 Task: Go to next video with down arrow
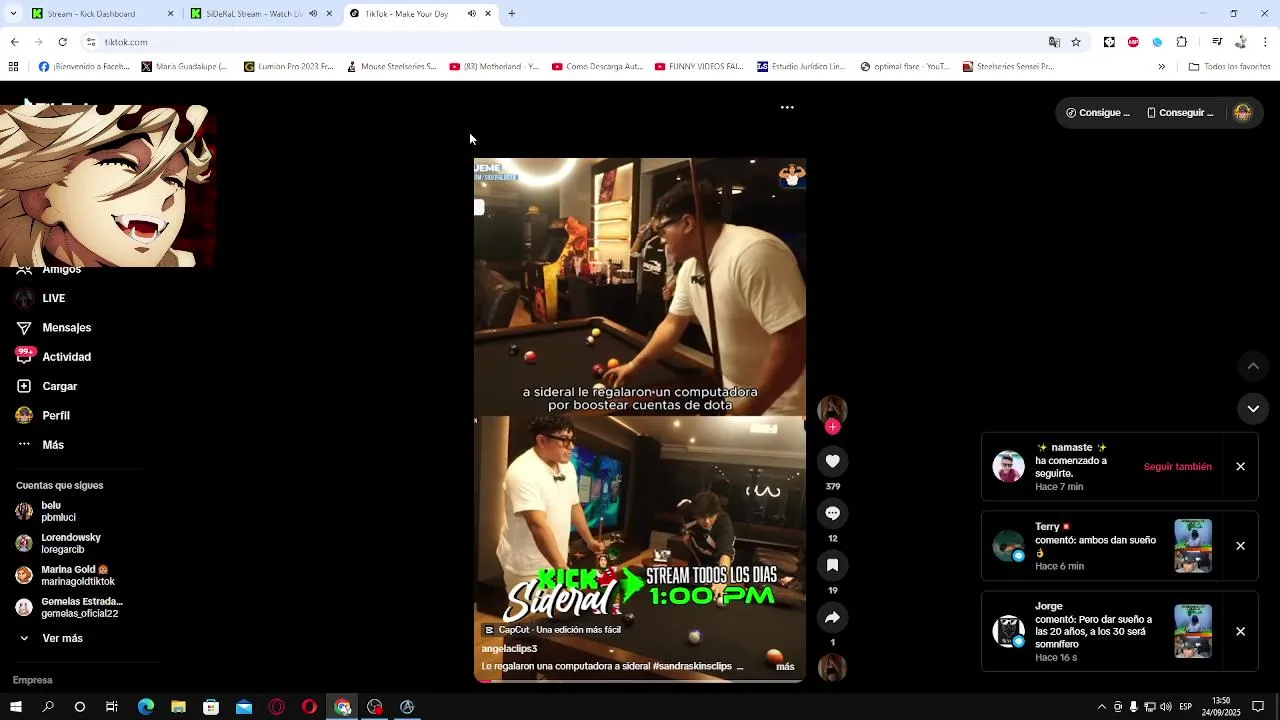coord(1253,409)
